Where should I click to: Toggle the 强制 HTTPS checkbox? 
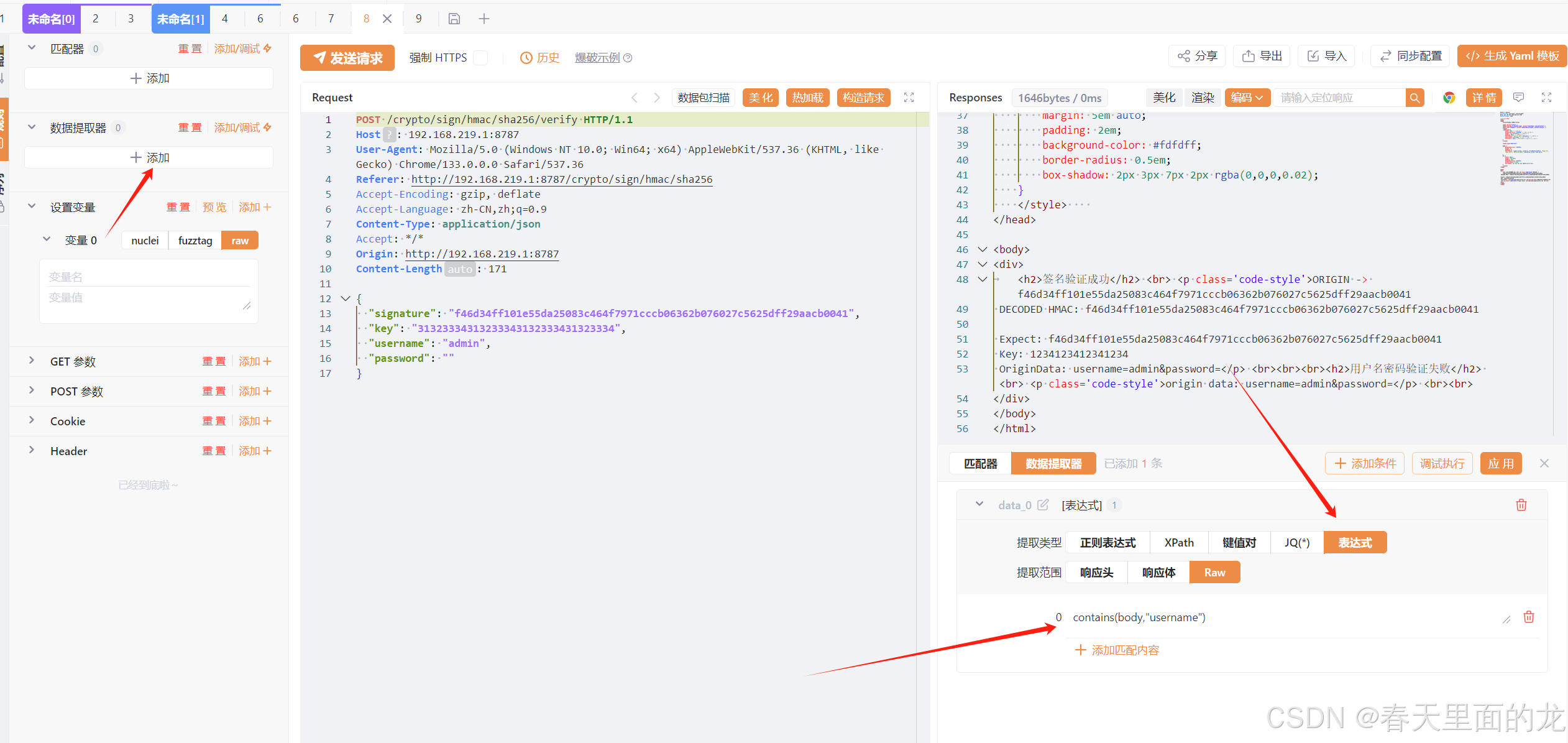pyautogui.click(x=480, y=58)
